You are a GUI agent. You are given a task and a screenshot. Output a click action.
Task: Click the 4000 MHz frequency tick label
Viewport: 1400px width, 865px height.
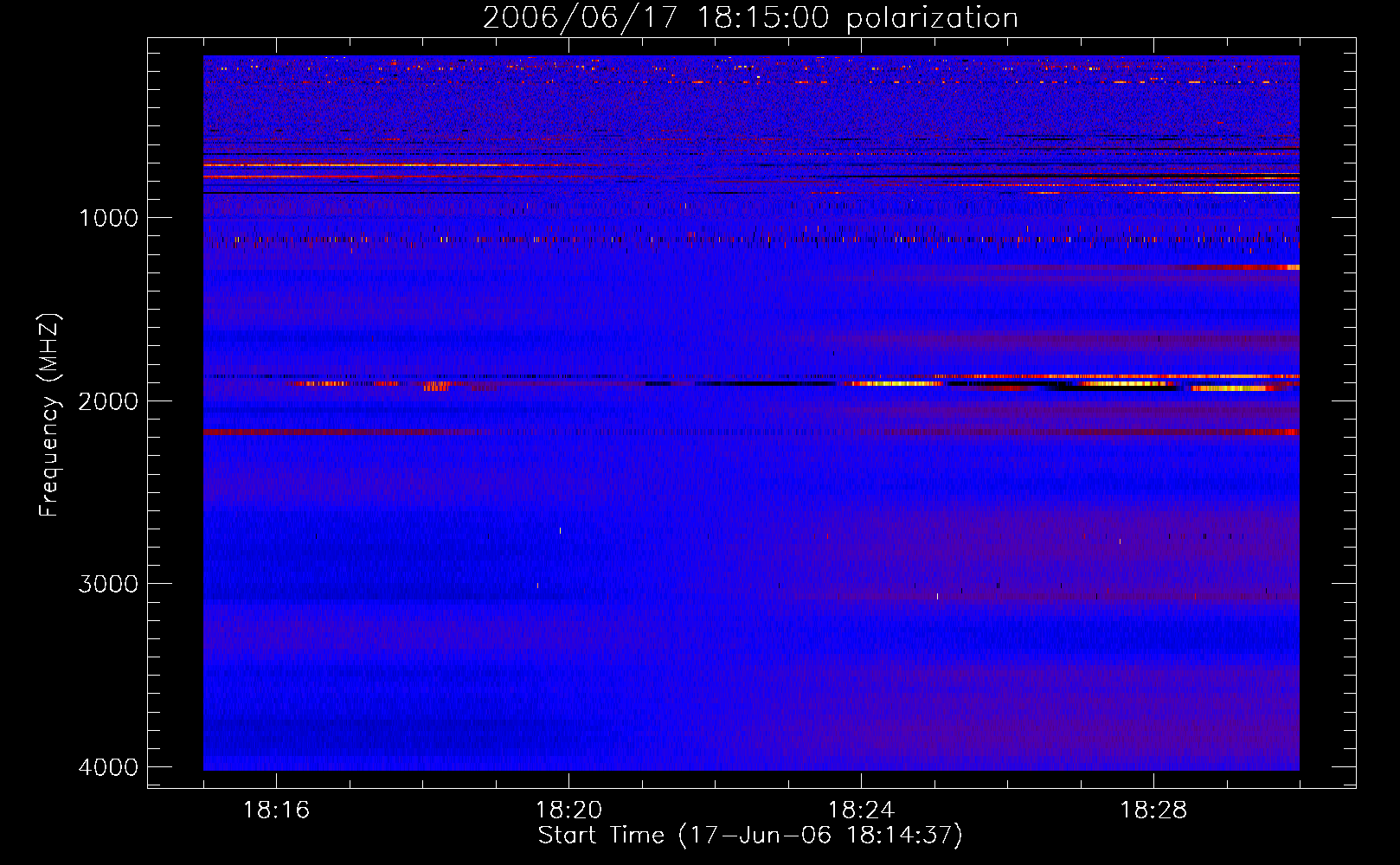click(109, 767)
